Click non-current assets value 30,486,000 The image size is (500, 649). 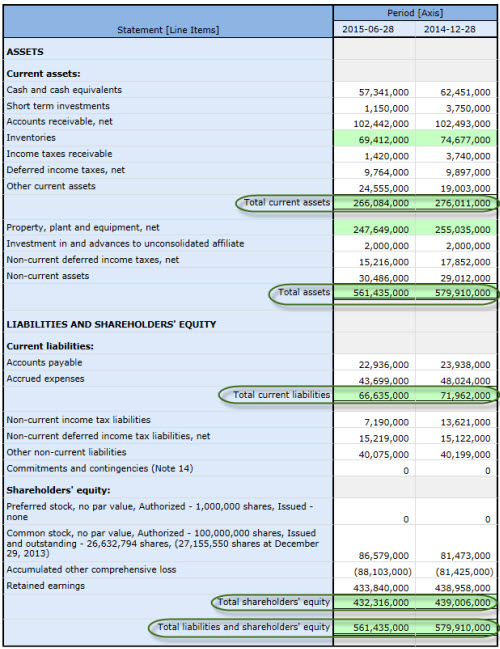(384, 278)
